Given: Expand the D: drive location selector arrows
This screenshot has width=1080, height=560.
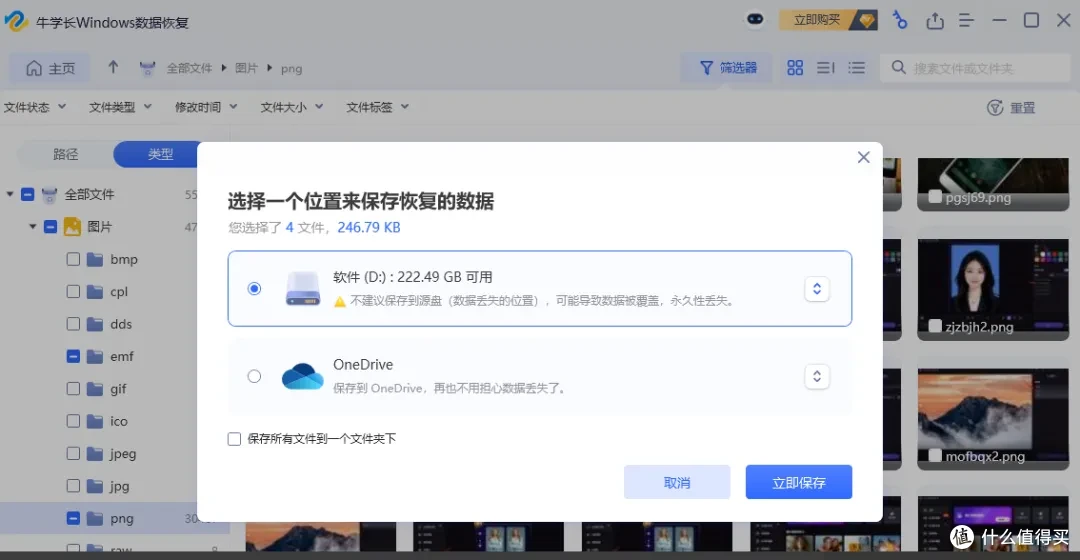Looking at the screenshot, I should pos(817,289).
